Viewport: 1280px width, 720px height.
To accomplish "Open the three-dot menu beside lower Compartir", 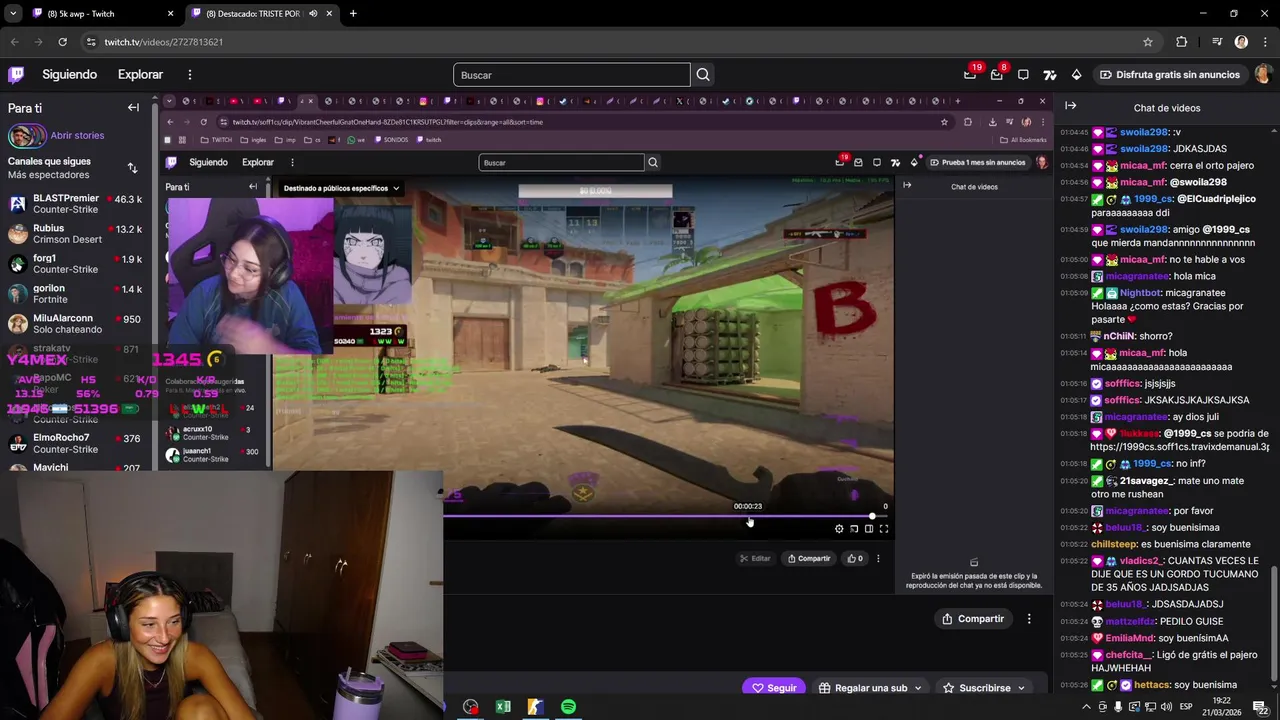I will (1029, 619).
